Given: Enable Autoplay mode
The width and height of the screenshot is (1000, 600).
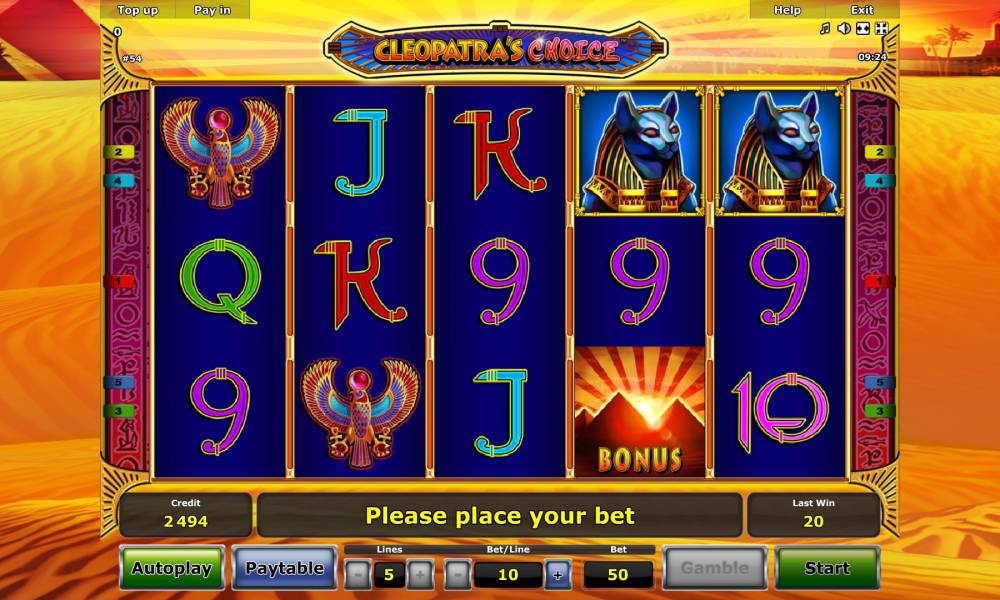Looking at the screenshot, I should click(172, 568).
